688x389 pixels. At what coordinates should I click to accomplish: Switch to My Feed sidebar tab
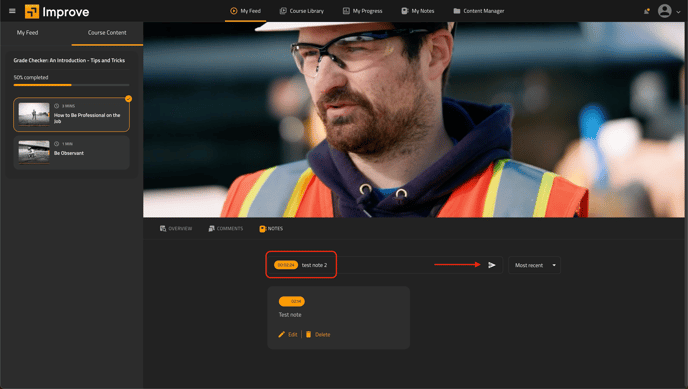(x=27, y=32)
